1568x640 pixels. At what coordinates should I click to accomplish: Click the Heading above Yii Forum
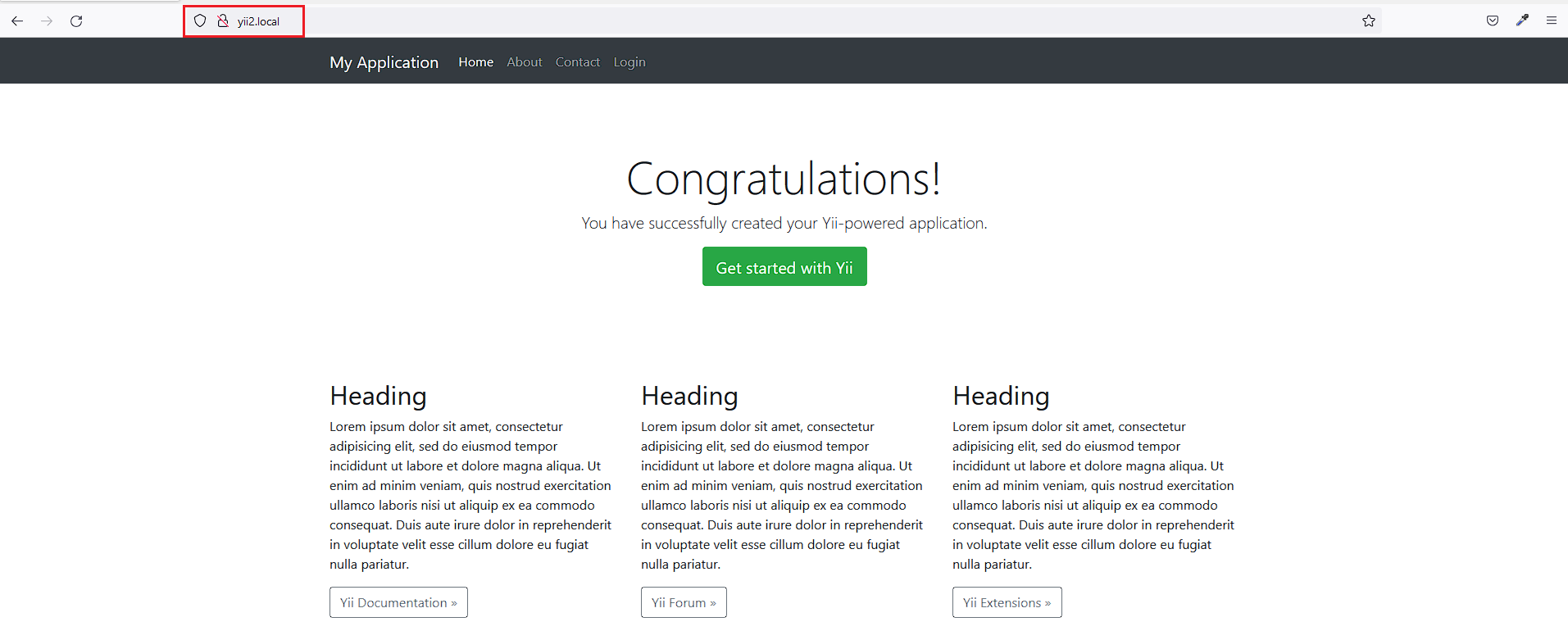[x=689, y=396]
